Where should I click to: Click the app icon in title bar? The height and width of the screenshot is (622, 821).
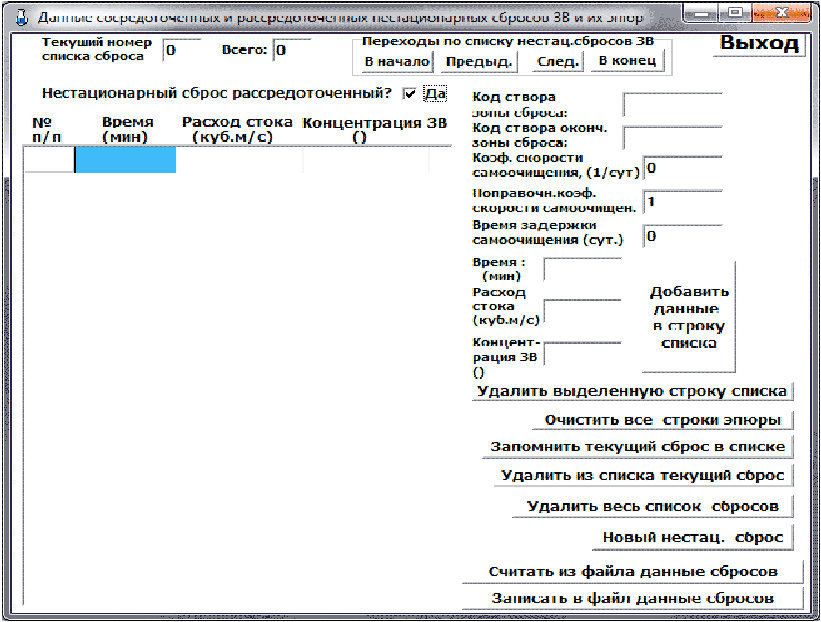(21, 17)
